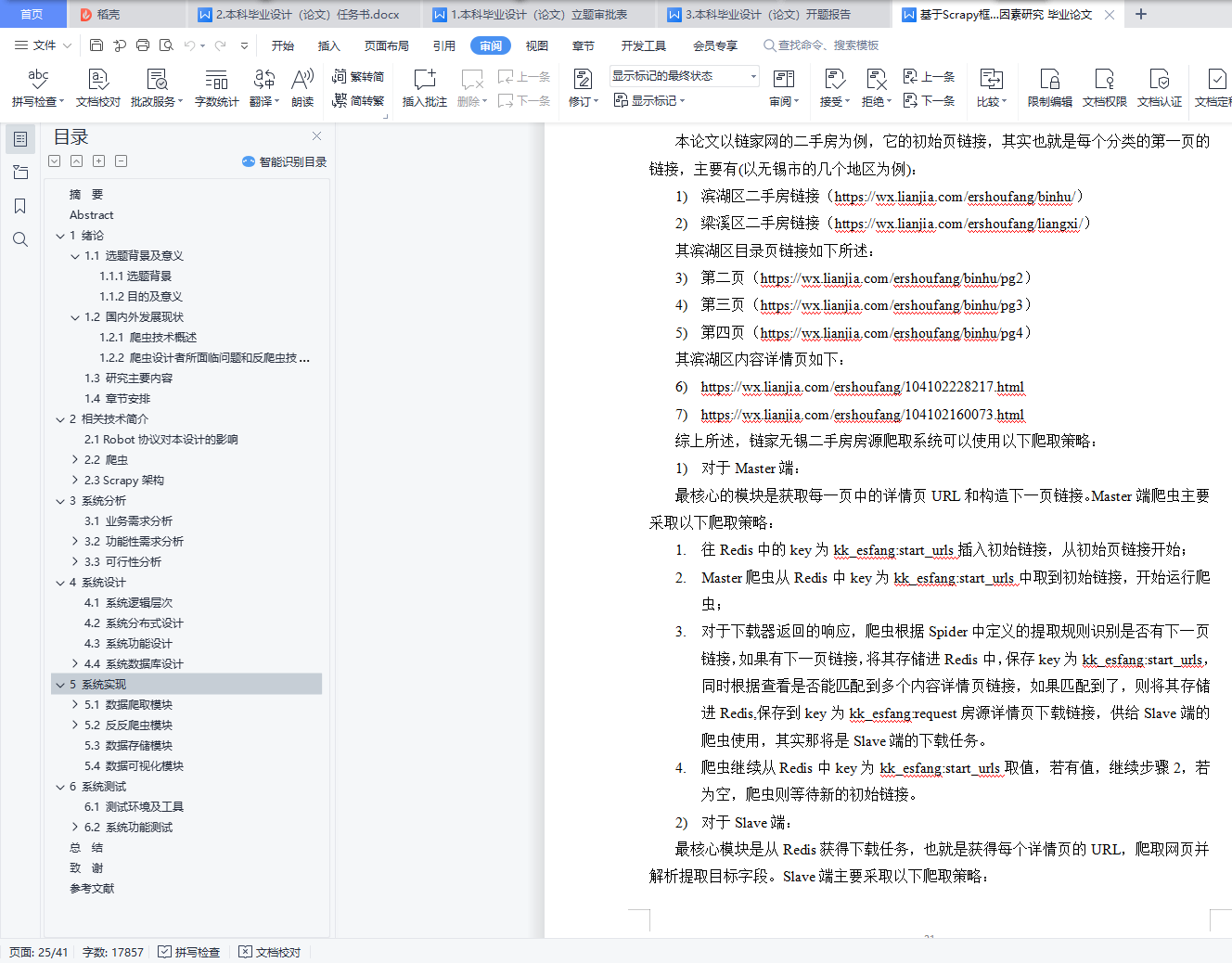1232x963 pixels.
Task: Open the 拼写检查 spell check tool
Action: click(x=38, y=88)
